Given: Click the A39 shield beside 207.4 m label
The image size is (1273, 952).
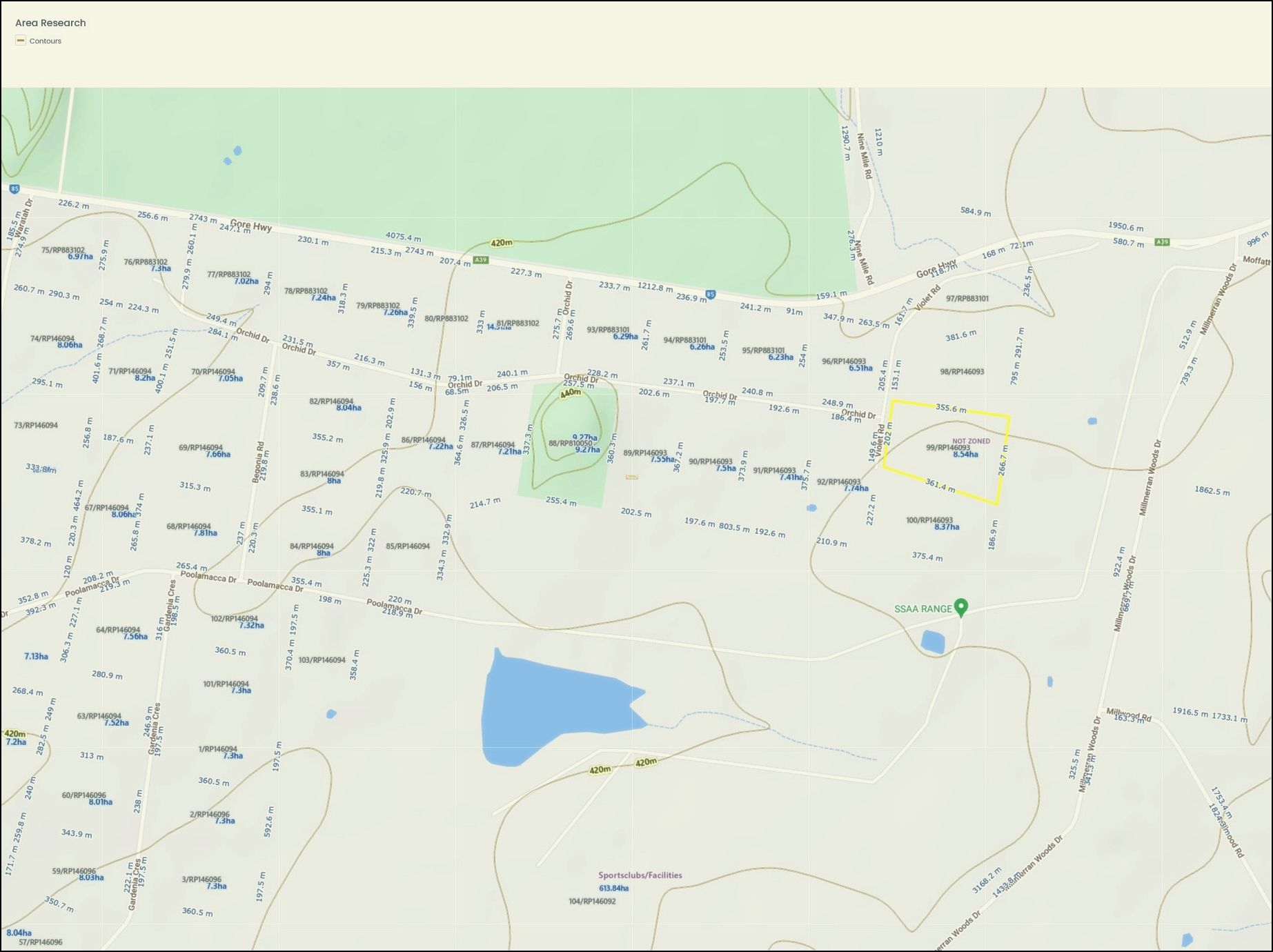Looking at the screenshot, I should (x=481, y=260).
